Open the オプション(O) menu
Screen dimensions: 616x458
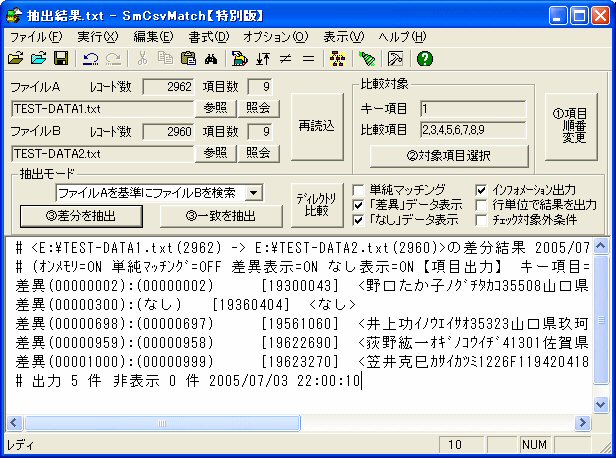coord(275,36)
